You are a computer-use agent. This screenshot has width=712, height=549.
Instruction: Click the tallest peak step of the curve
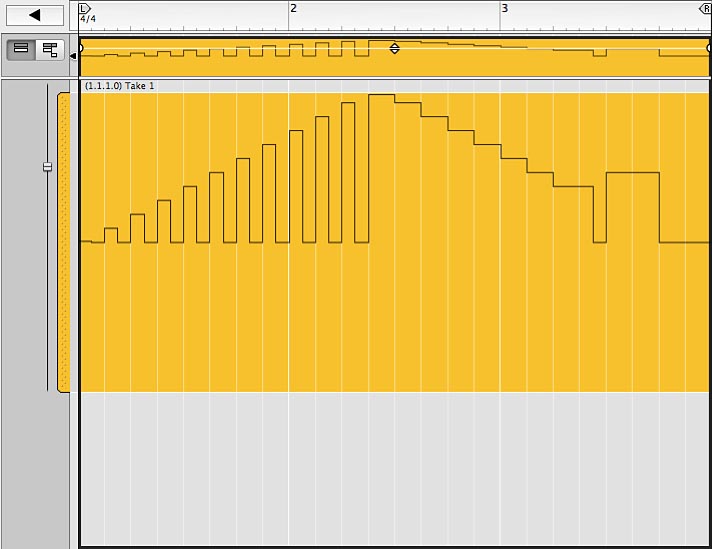coord(381,96)
